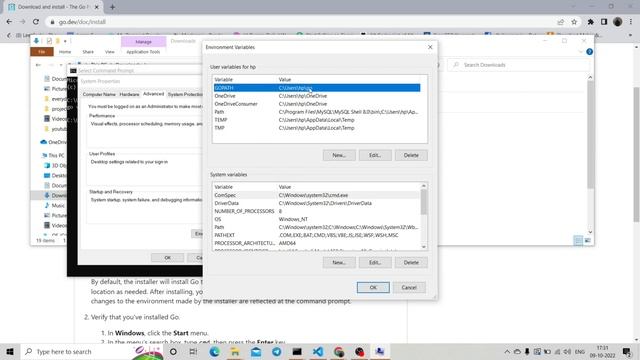This screenshot has height=360, width=640.
Task: Close the Environment Variables dialog
Action: (430, 47)
